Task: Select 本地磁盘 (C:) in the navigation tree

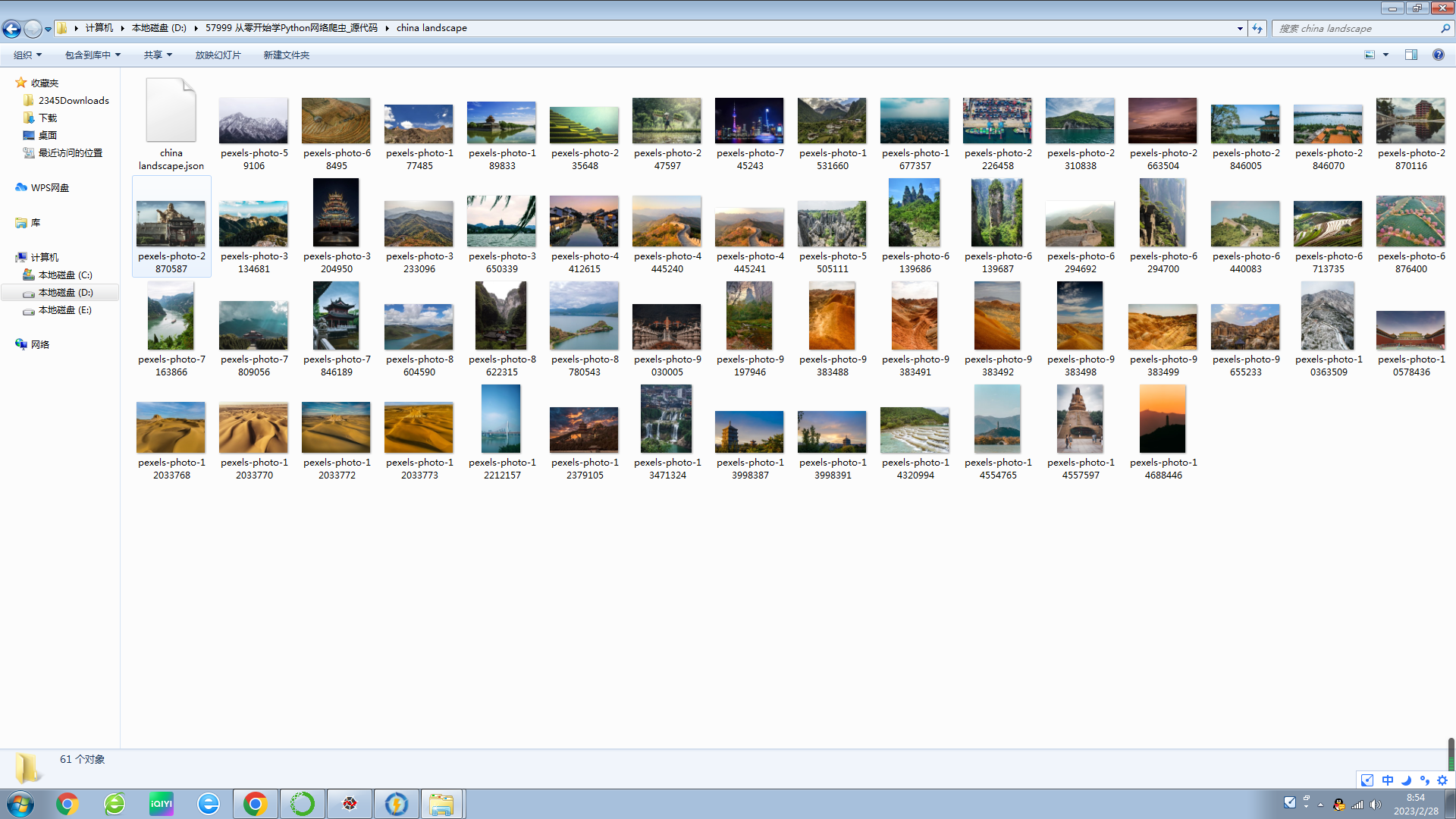Action: (x=65, y=275)
